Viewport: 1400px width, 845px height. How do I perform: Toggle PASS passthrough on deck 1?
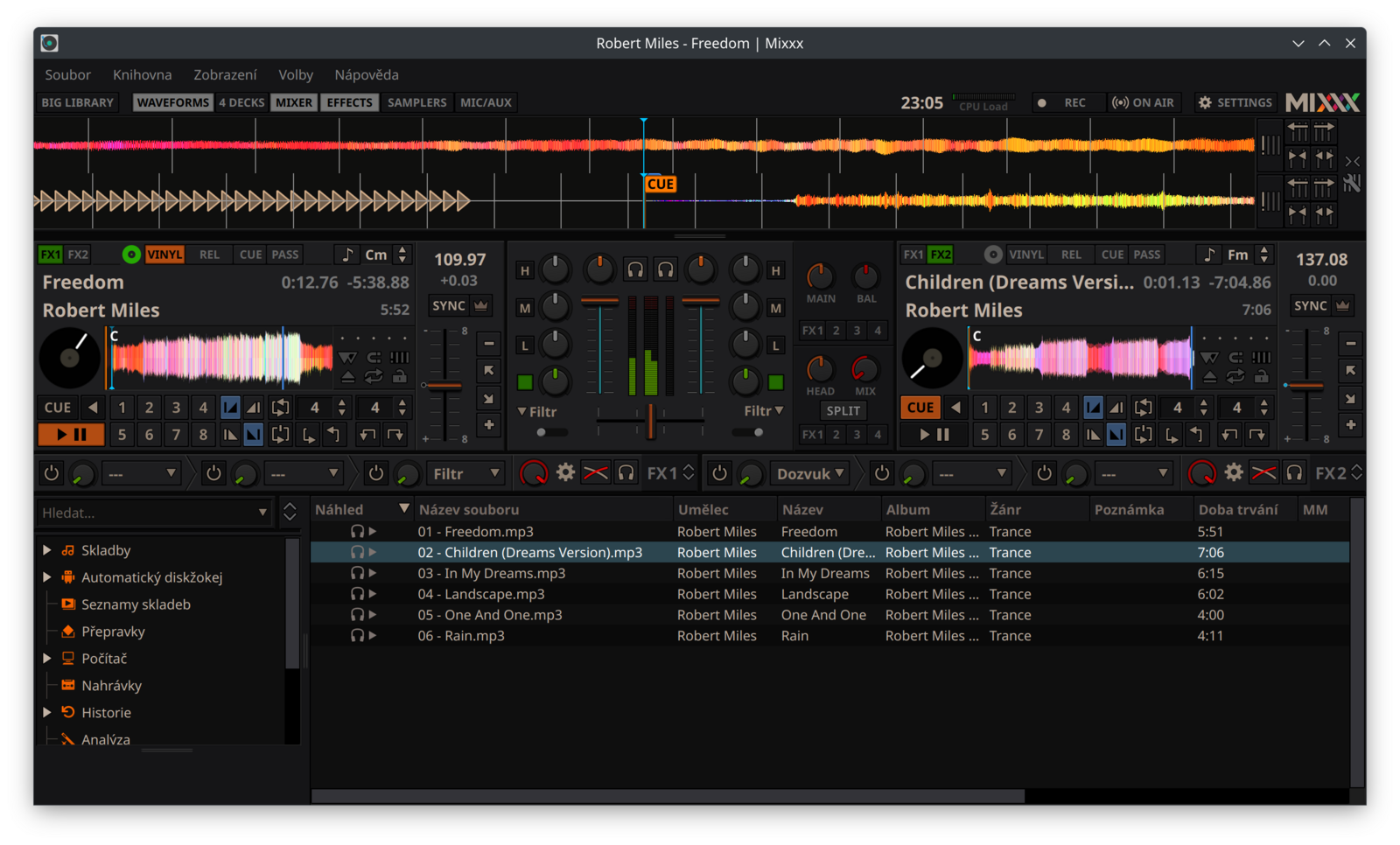[x=284, y=255]
